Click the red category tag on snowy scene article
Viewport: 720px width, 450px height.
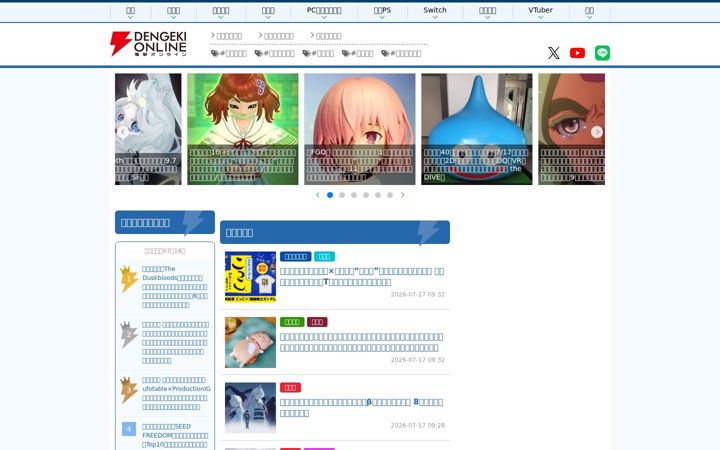(290, 388)
